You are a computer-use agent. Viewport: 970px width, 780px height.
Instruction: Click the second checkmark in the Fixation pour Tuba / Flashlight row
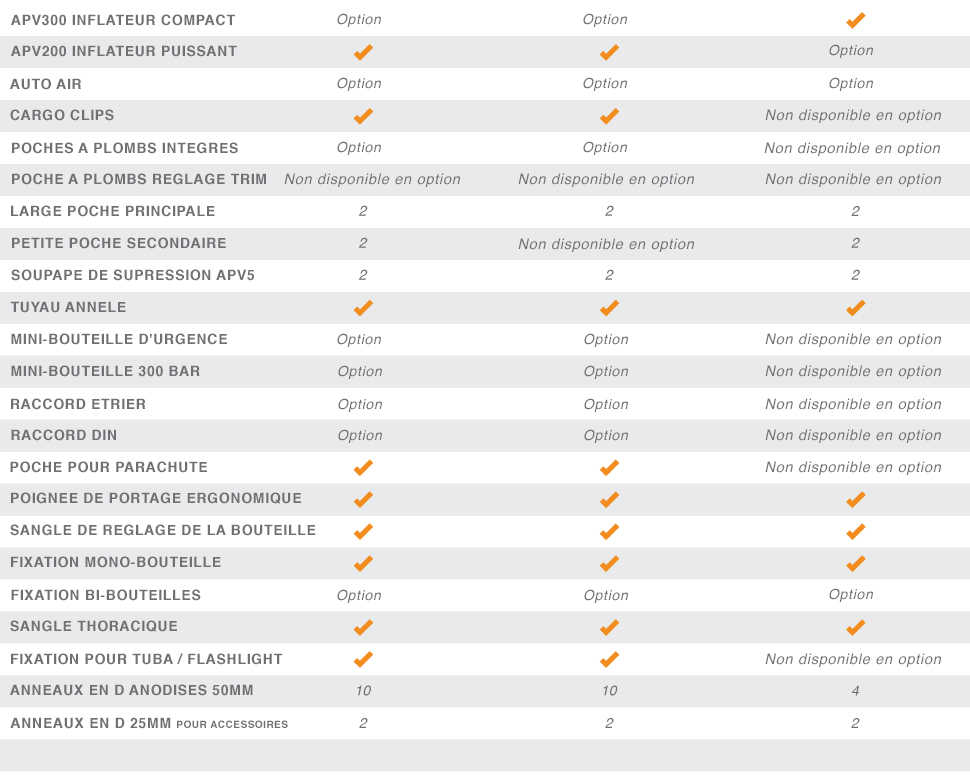[x=609, y=660]
